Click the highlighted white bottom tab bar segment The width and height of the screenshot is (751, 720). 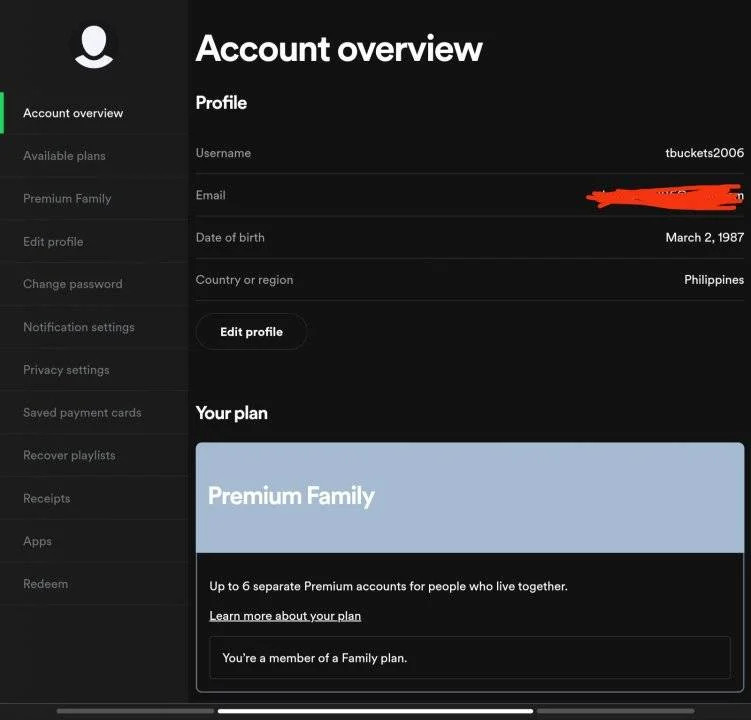375,711
